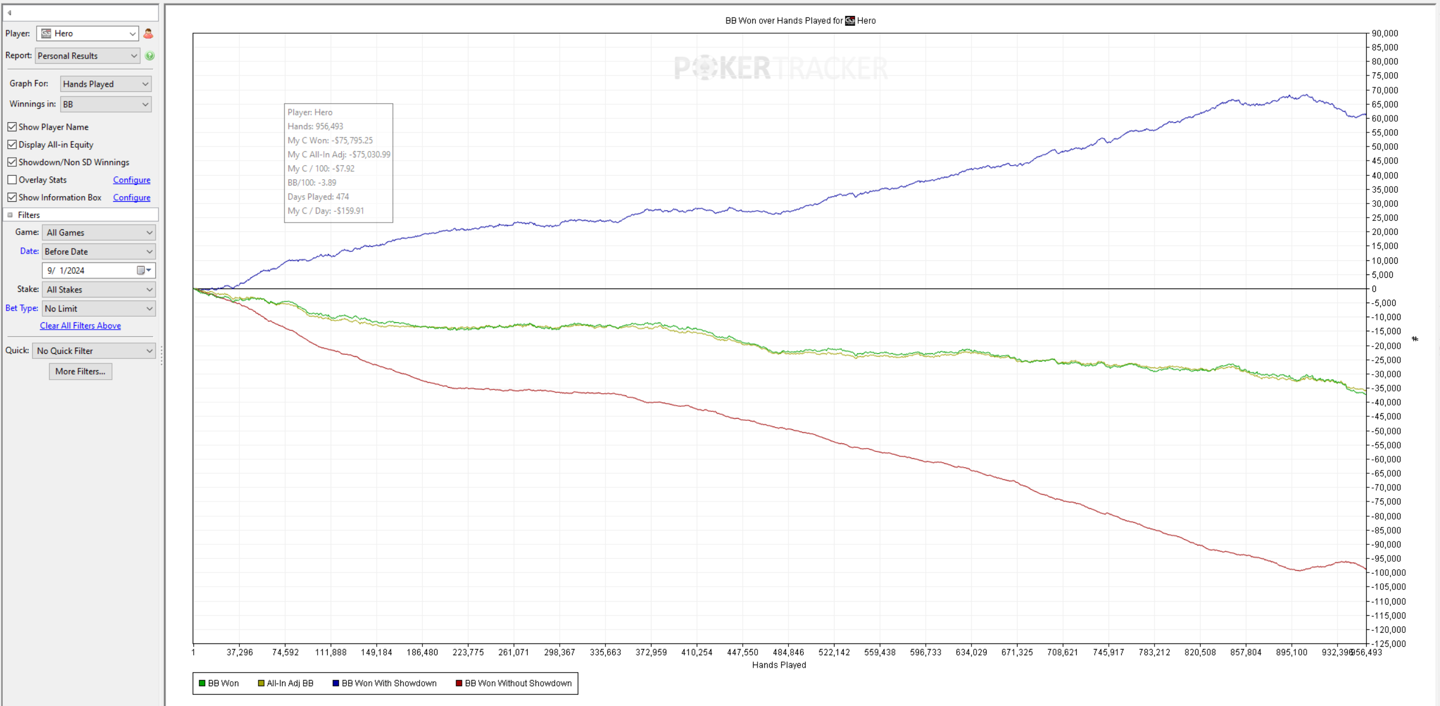Open the calendar picker in the date field
Image resolution: width=1440 pixels, height=706 pixels.
(141, 270)
